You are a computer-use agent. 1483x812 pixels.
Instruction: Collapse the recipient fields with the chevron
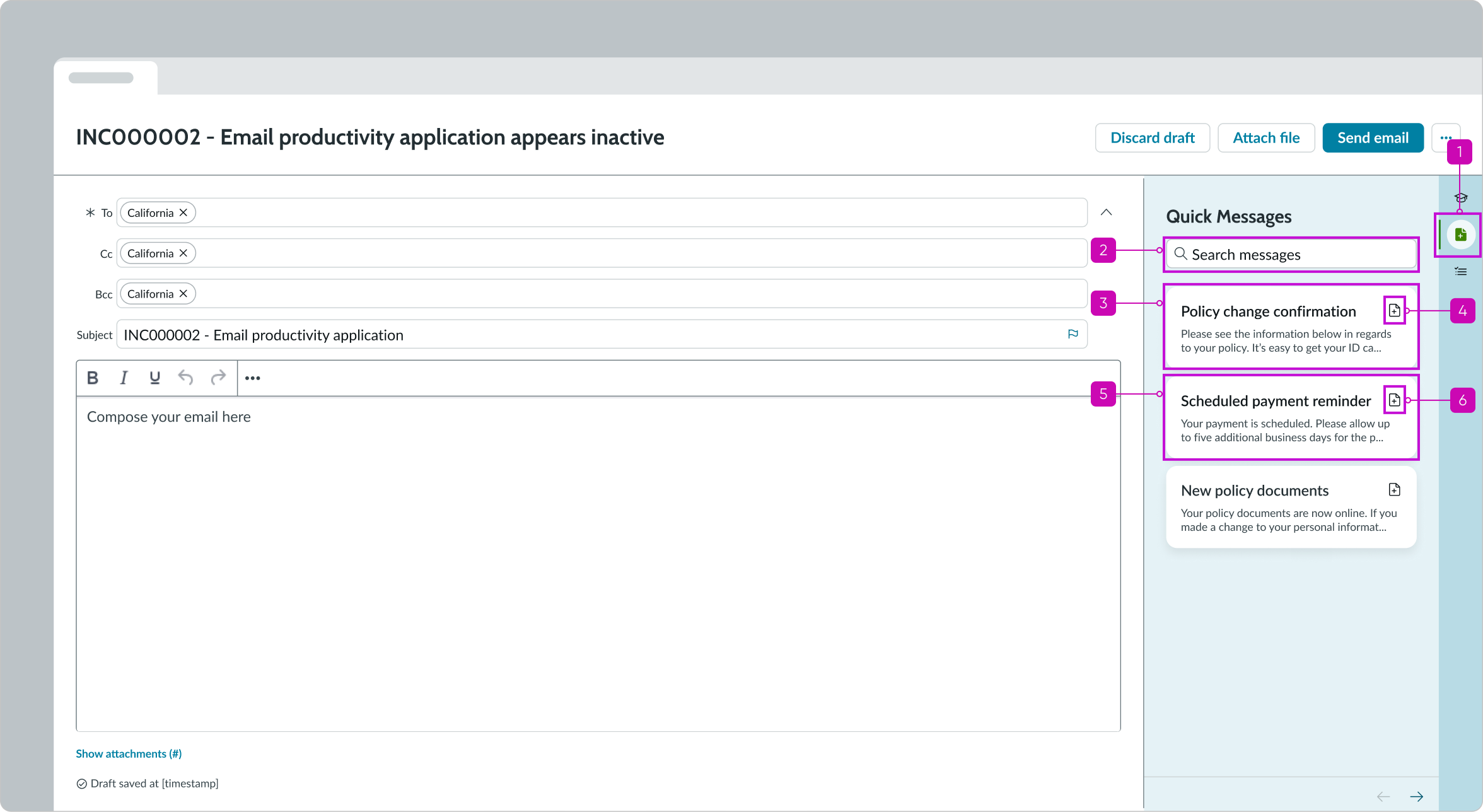point(1106,212)
